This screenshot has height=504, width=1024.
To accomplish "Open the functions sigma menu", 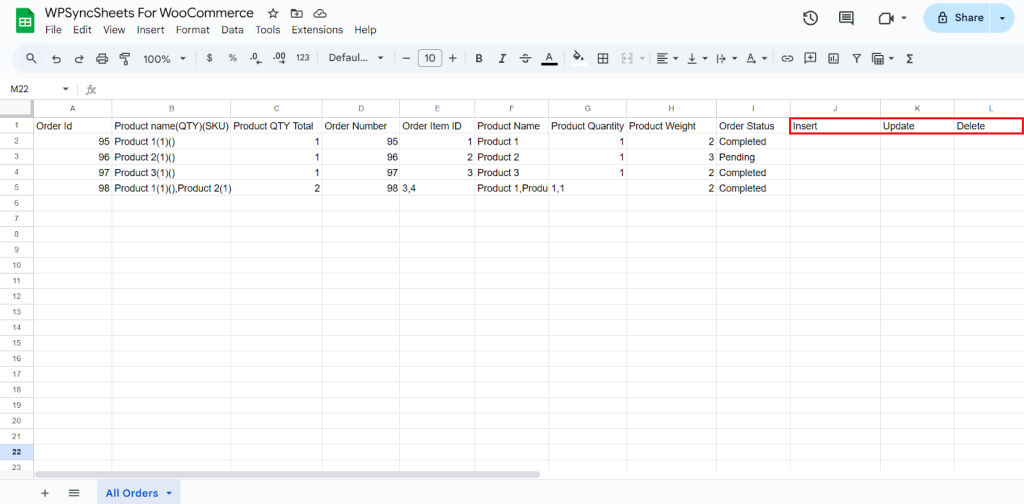I will point(909,58).
